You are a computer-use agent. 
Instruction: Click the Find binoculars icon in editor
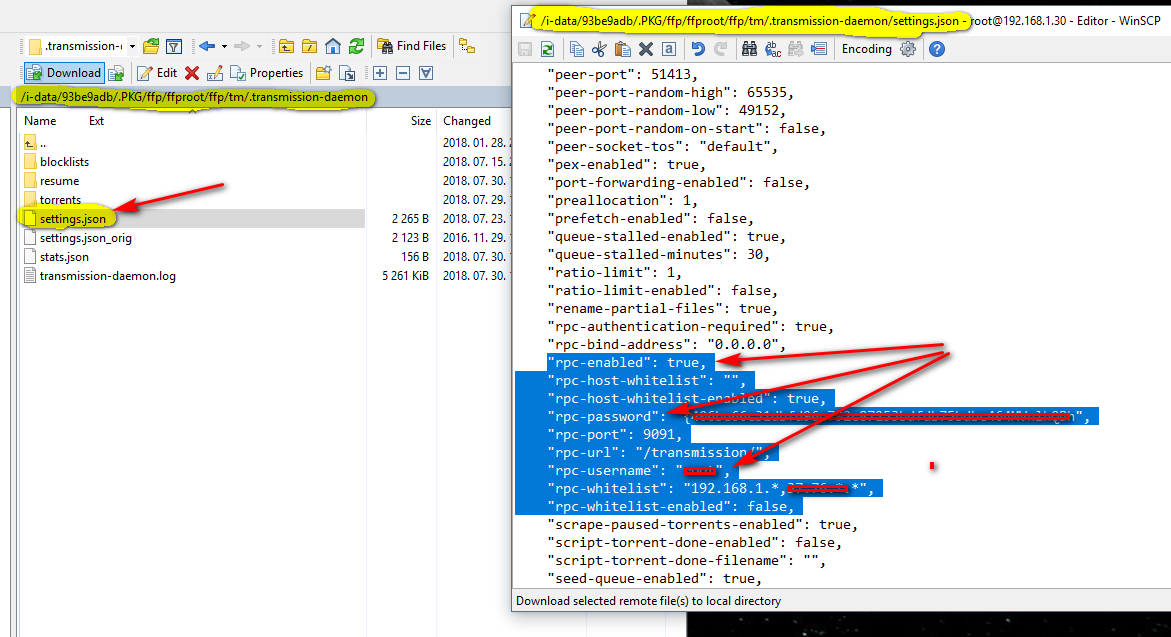click(x=749, y=49)
